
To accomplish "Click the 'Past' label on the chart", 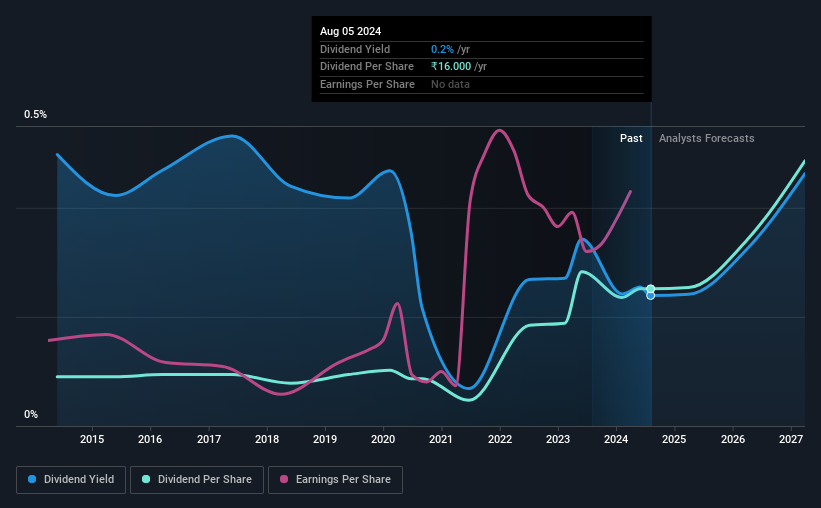I will [631, 138].
